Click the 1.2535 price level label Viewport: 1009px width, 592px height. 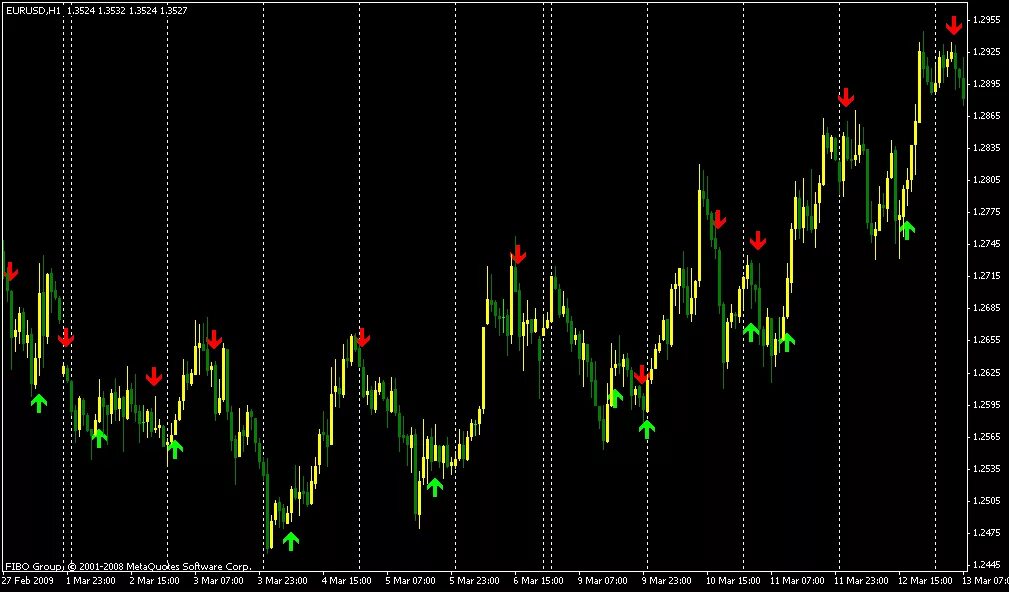point(986,469)
